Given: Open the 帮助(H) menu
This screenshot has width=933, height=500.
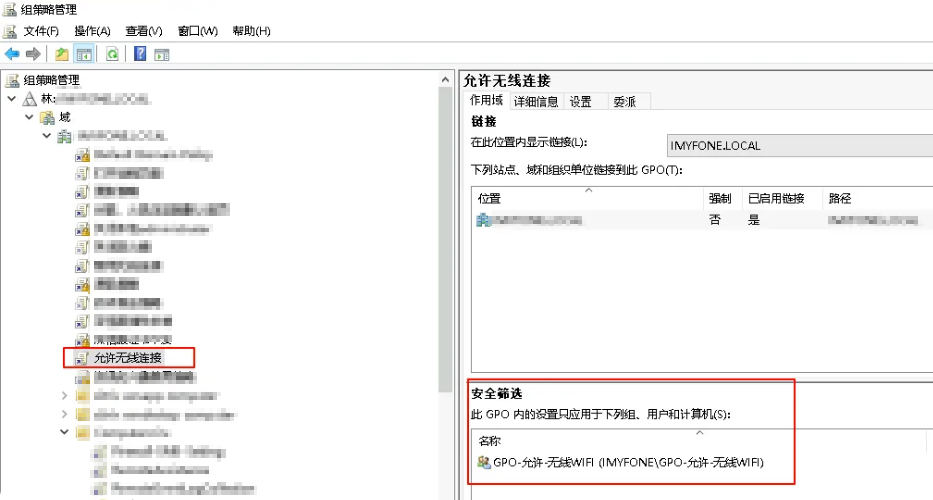Looking at the screenshot, I should pyautogui.click(x=252, y=31).
